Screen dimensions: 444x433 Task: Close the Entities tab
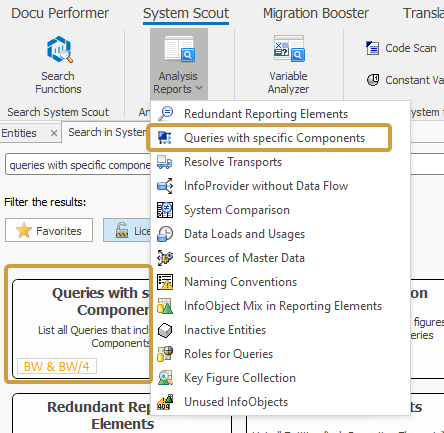pyautogui.click(x=54, y=133)
